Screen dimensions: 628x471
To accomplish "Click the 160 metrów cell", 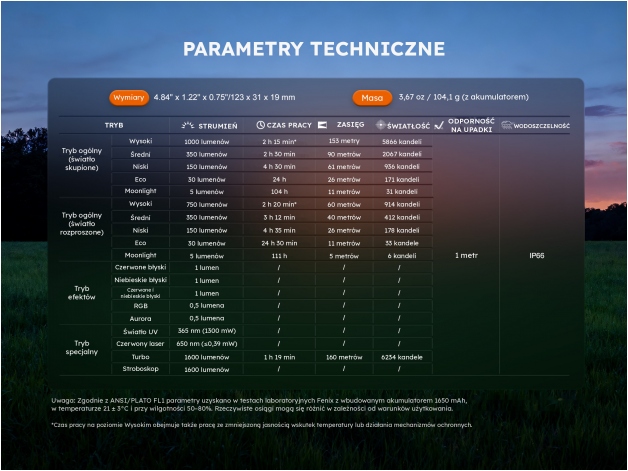I will [344, 357].
